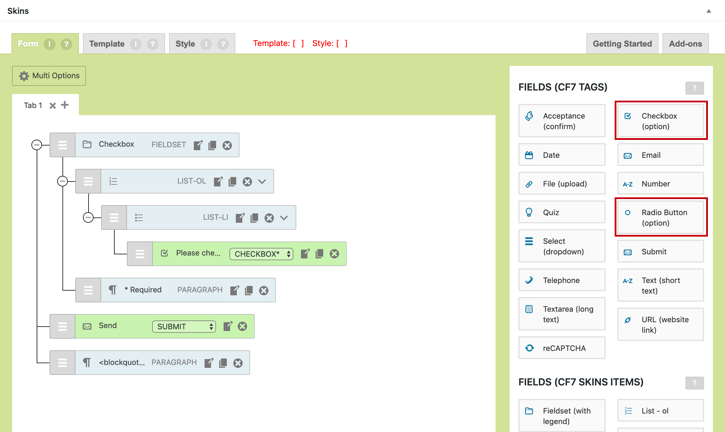Open the CHECKBOX* type dropdown
The image size is (725, 432).
(x=261, y=254)
